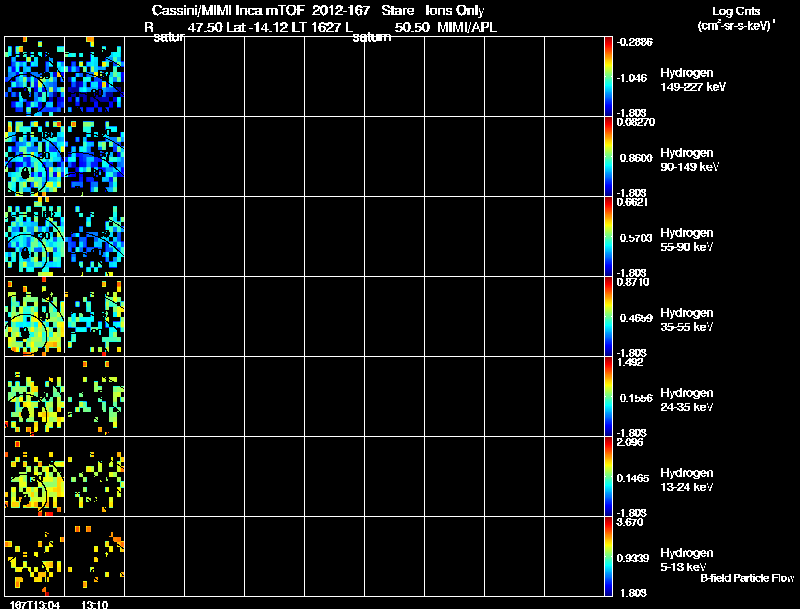Image resolution: width=800 pixels, height=609 pixels.
Task: Click the 'Hydrogen 24-35 keV' label
Action: point(687,400)
